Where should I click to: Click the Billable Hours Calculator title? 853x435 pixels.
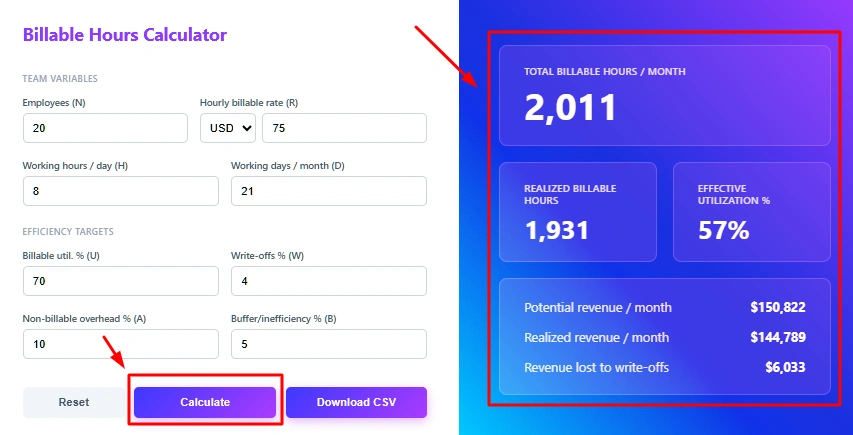click(125, 35)
